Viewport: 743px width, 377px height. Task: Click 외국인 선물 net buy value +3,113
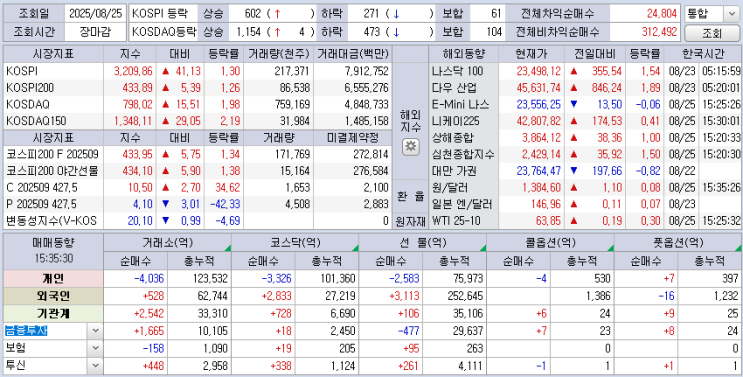coord(404,296)
